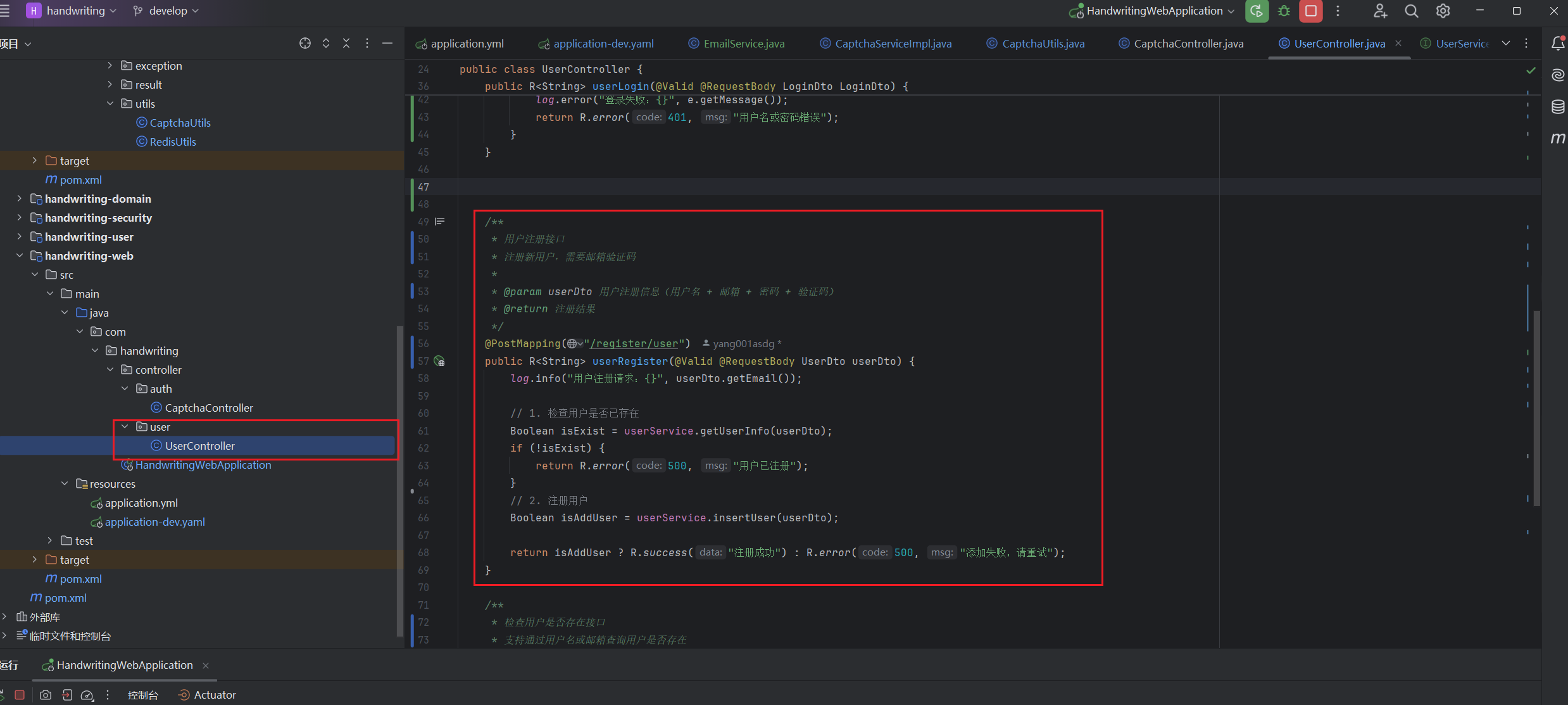Open the Search Everywhere magnifier icon
Viewport: 1568px width, 705px height.
coord(1411,11)
